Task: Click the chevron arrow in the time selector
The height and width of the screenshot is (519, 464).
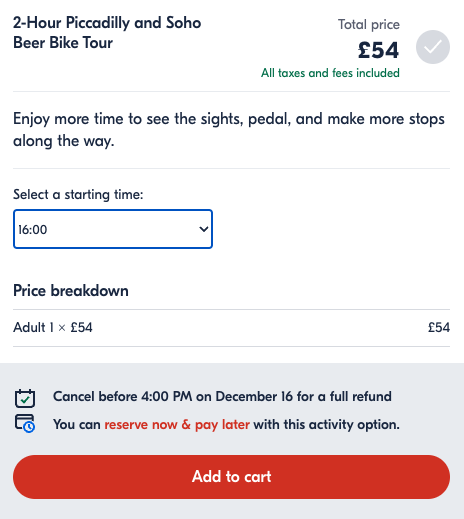Action: (203, 229)
